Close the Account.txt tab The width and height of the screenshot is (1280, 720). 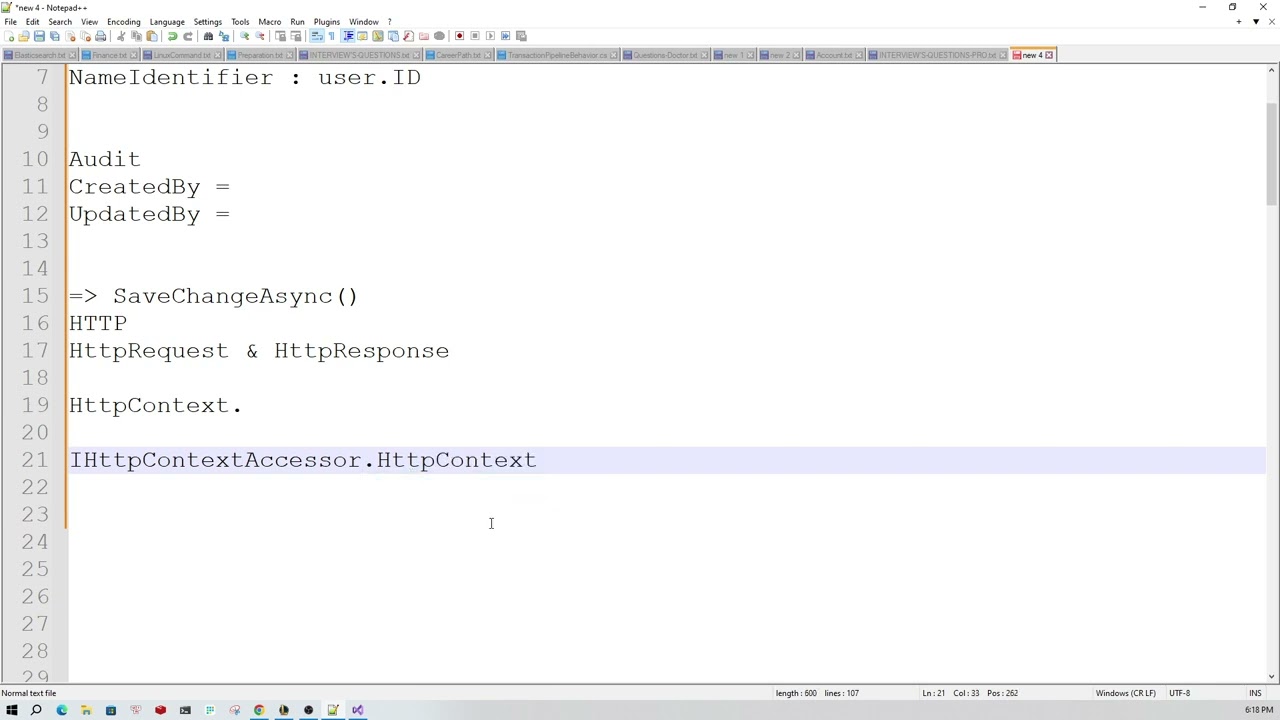[860, 55]
